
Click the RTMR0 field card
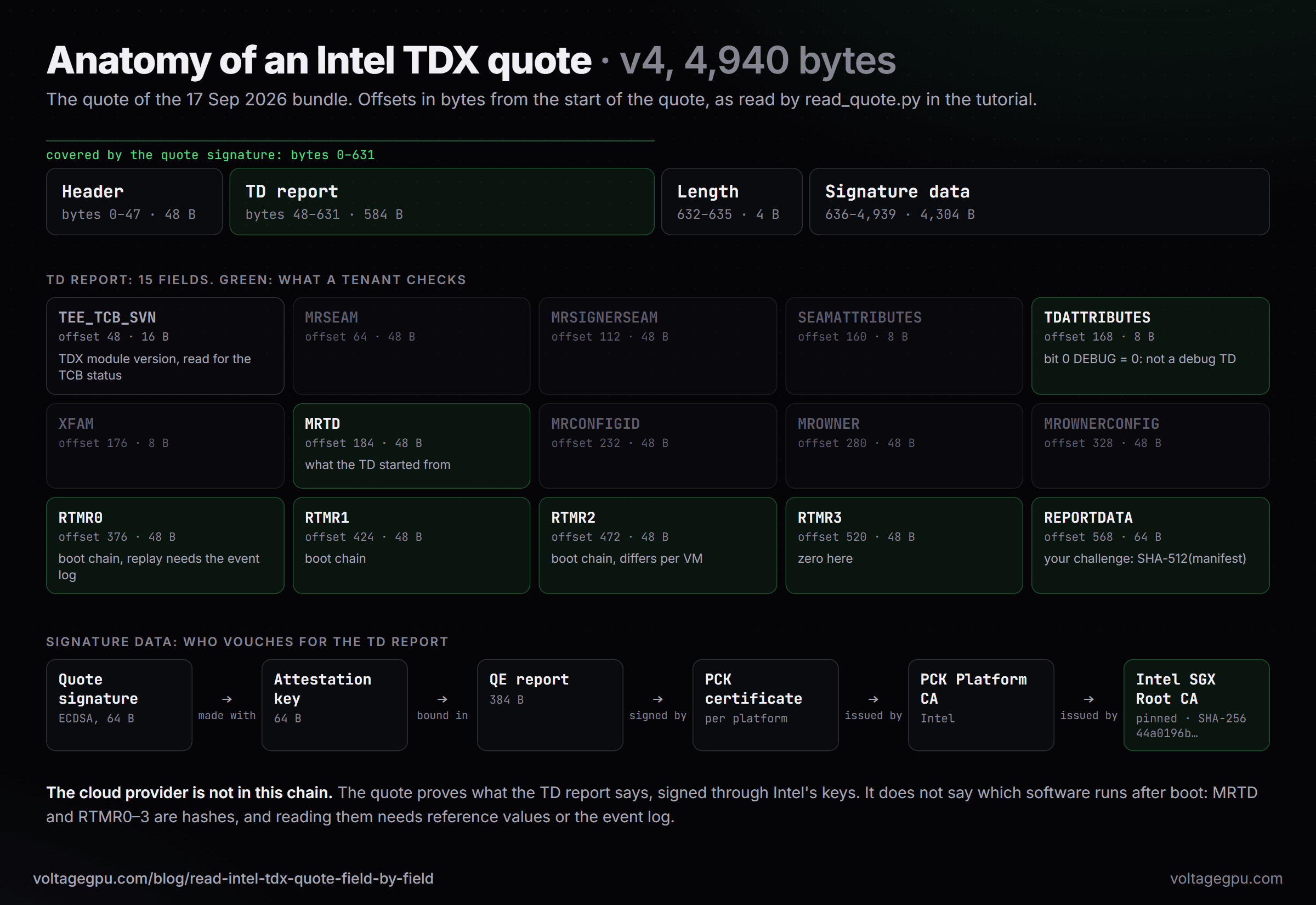[165, 546]
